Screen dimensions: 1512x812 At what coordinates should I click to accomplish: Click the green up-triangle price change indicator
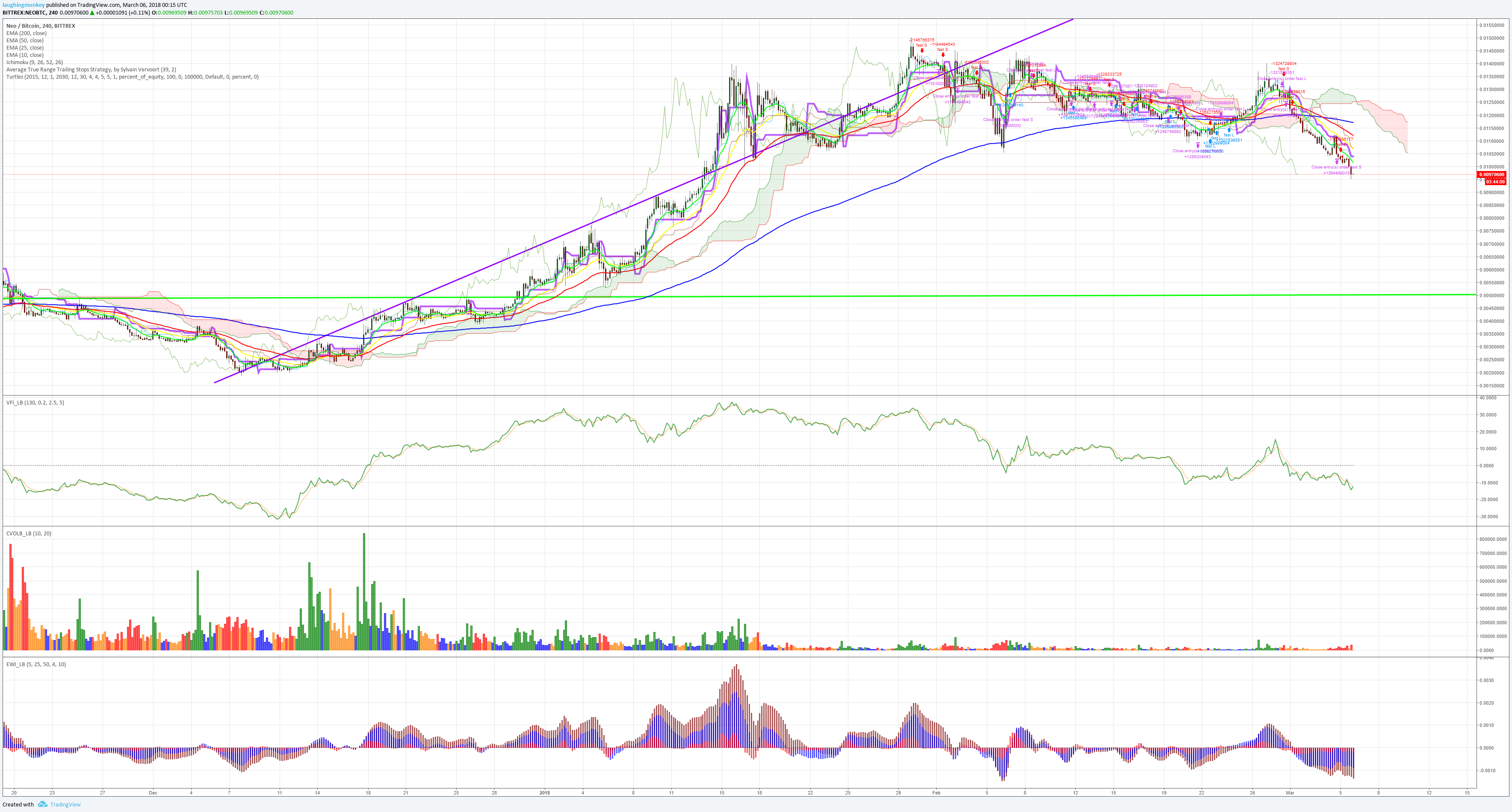click(92, 13)
